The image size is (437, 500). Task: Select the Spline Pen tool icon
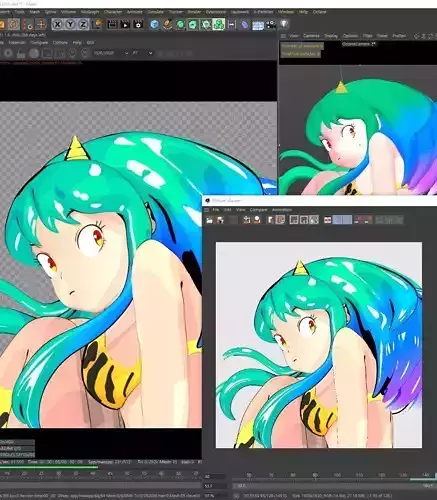tap(167, 24)
